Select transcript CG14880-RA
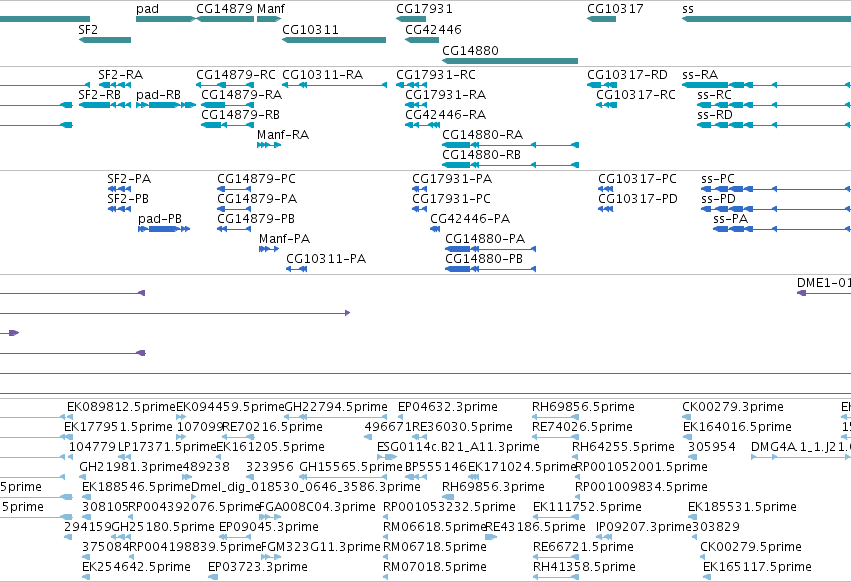Screen dimensions: 851x582 [510, 145]
